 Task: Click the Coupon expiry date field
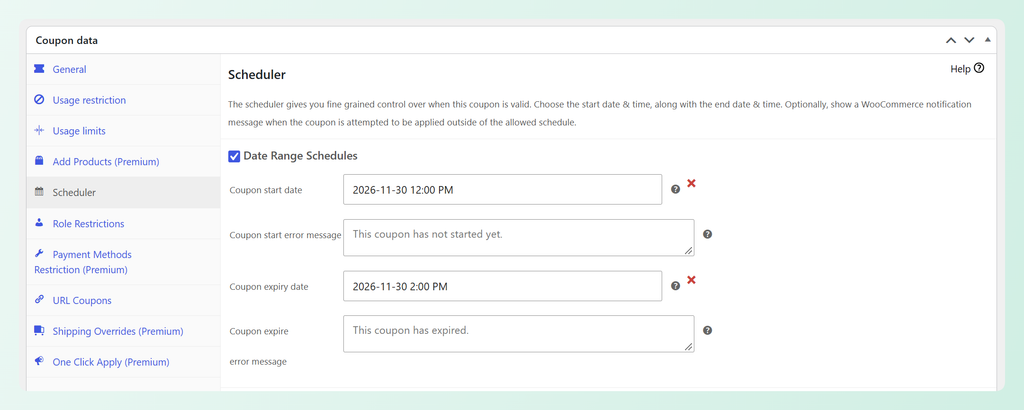coord(502,286)
